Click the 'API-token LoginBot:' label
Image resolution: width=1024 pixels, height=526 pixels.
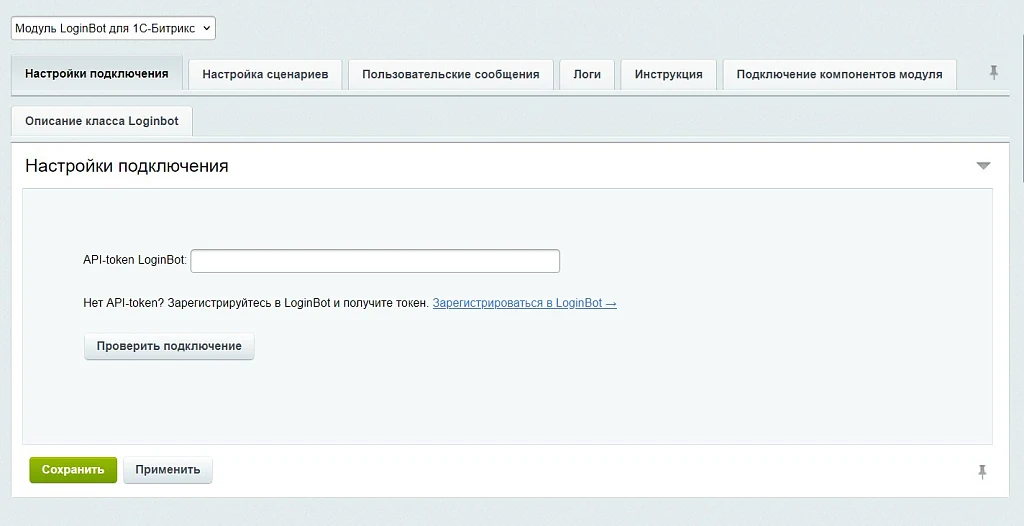coord(135,260)
